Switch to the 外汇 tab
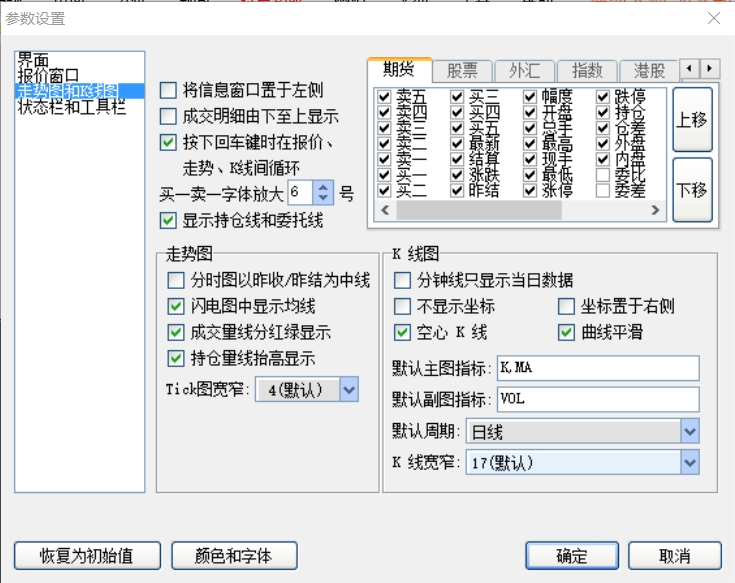The height and width of the screenshot is (583, 735). click(x=524, y=70)
